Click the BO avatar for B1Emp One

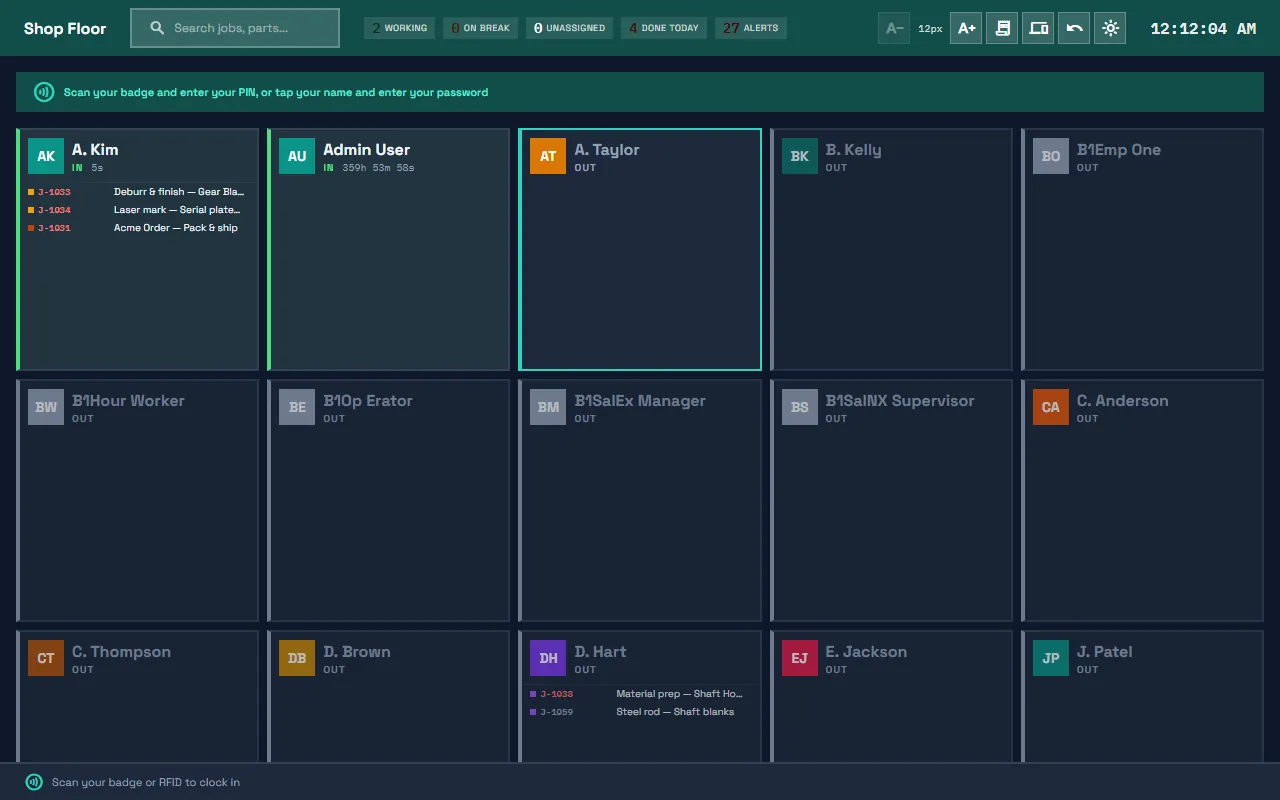click(1051, 156)
